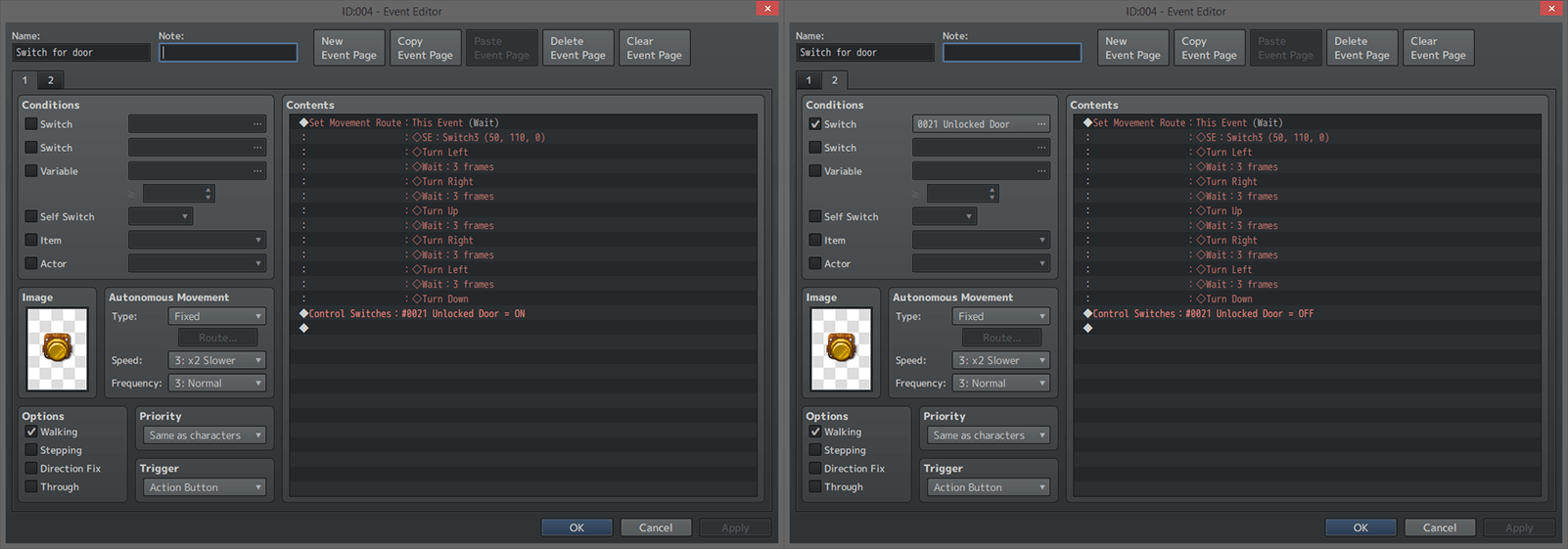Select empty command diamond in left Contents list
Image resolution: width=1568 pixels, height=549 pixels.
tap(304, 329)
